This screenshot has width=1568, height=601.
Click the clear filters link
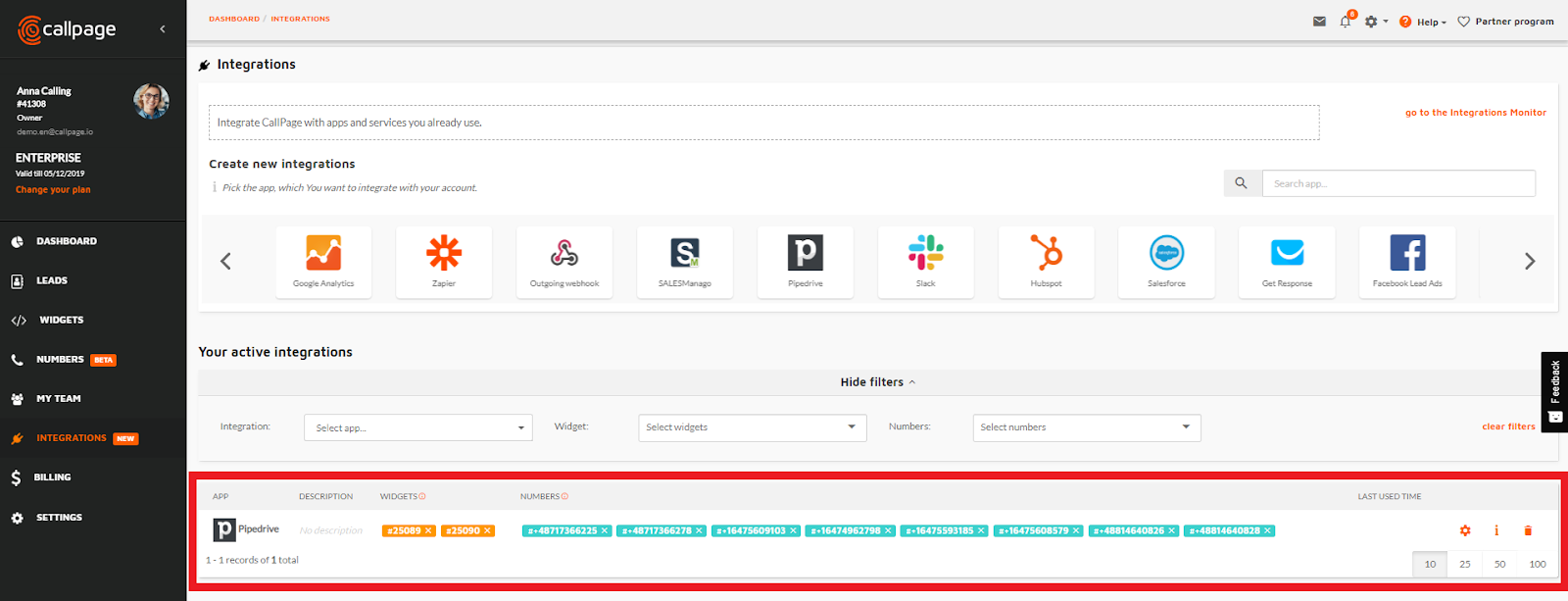coord(1508,426)
